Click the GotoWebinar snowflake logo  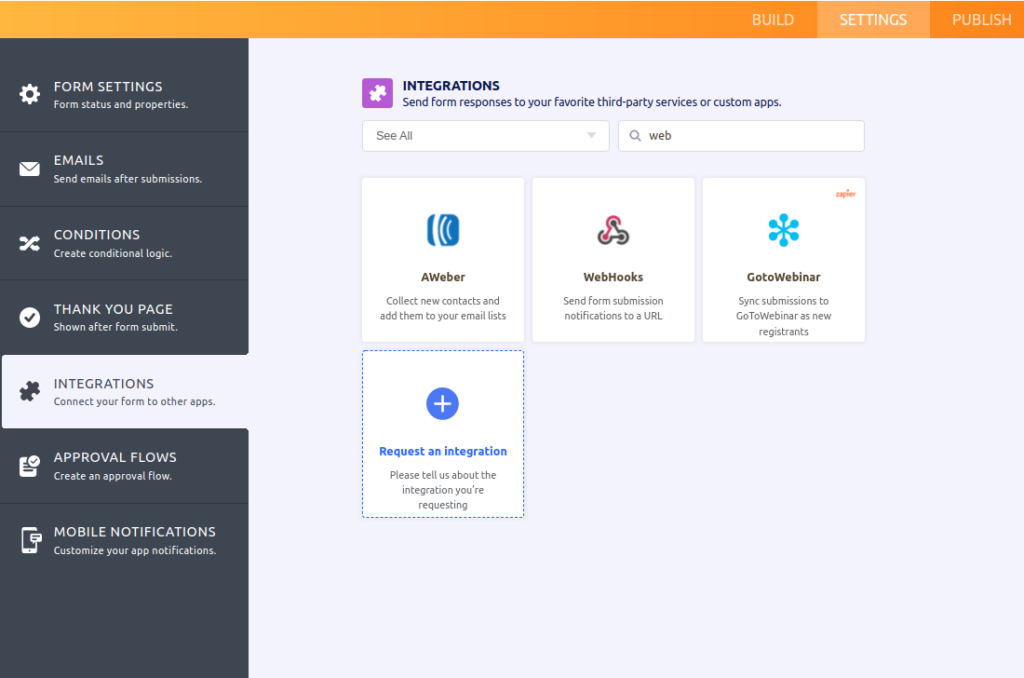(783, 231)
